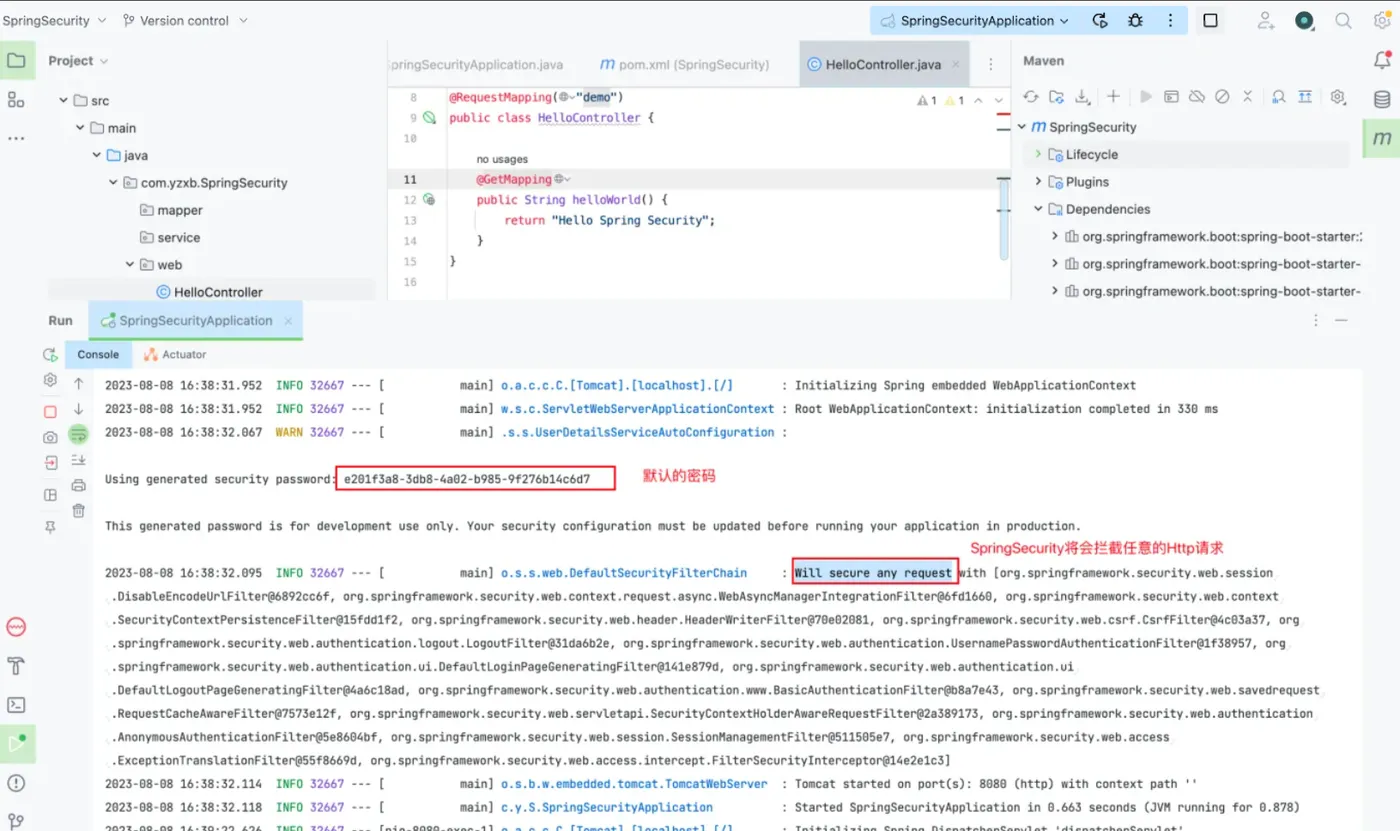Reload all Maven projects
This screenshot has width=1400, height=831.
click(1030, 97)
